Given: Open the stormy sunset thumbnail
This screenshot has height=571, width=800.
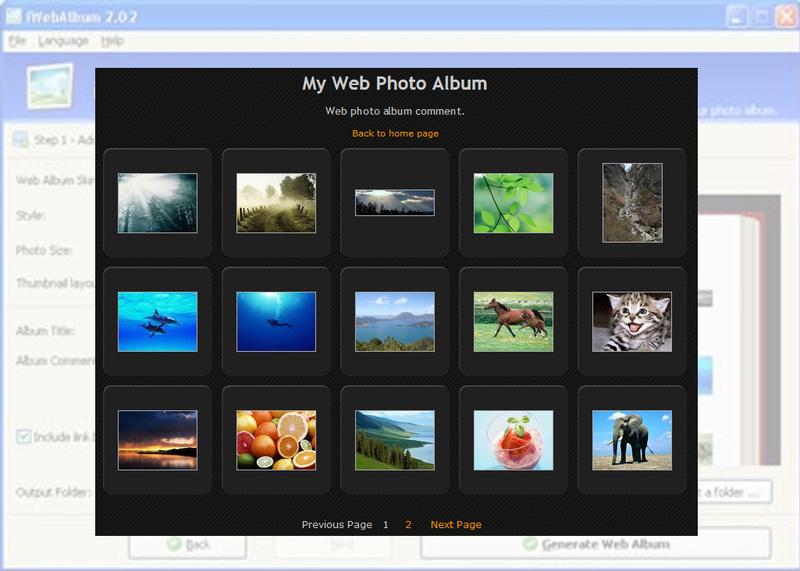Looking at the screenshot, I should point(158,440).
